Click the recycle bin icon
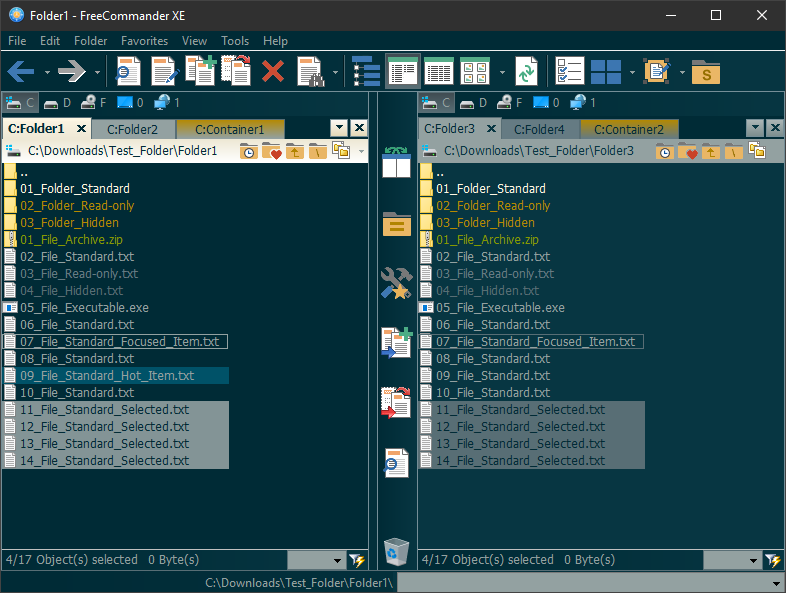The width and height of the screenshot is (786, 593). (x=396, y=551)
